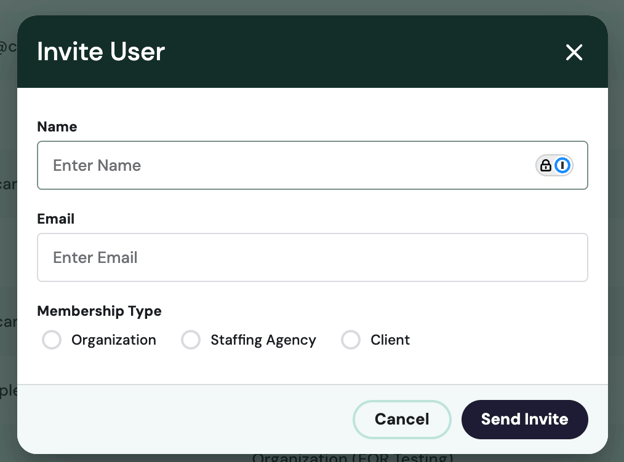Pick the Client radio button
The width and height of the screenshot is (624, 462).
(351, 340)
